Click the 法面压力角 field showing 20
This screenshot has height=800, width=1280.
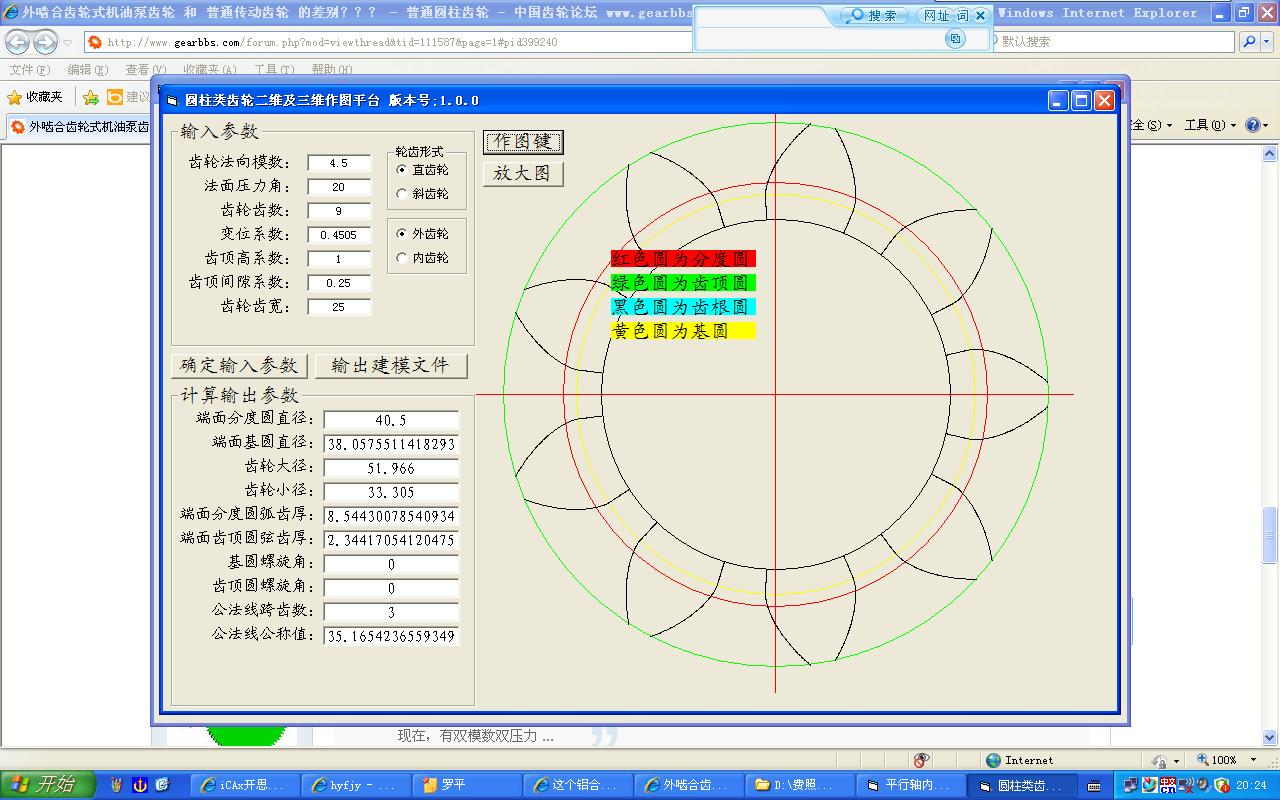tap(339, 187)
